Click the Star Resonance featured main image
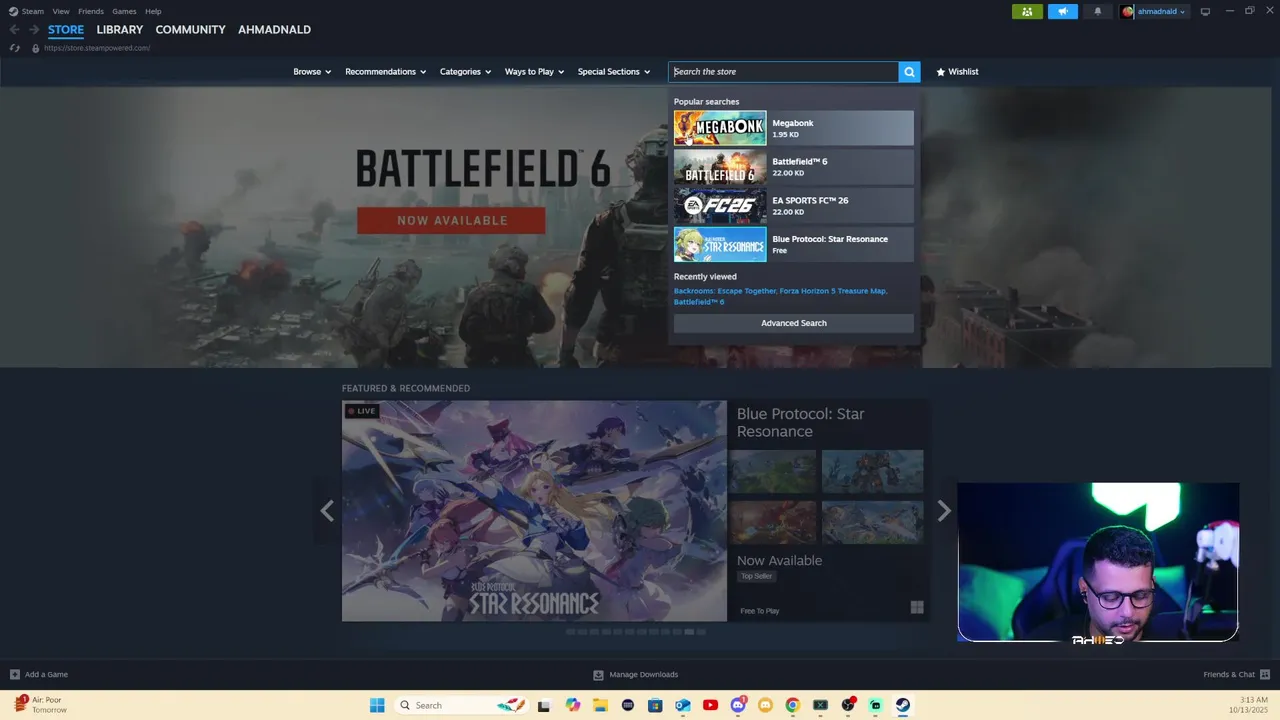Image resolution: width=1280 pixels, height=720 pixels. 534,511
